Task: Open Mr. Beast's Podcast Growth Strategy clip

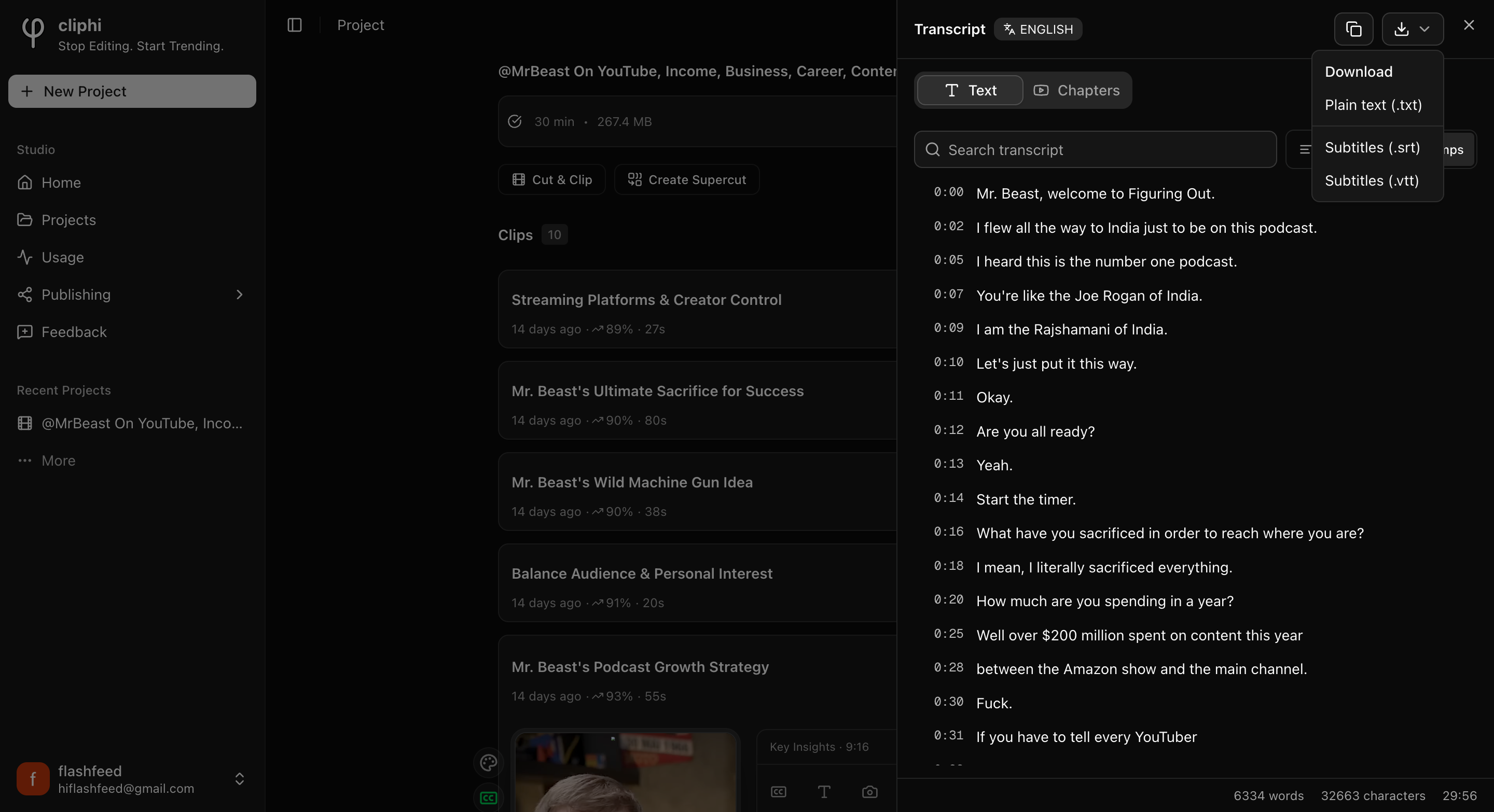Action: (640, 667)
